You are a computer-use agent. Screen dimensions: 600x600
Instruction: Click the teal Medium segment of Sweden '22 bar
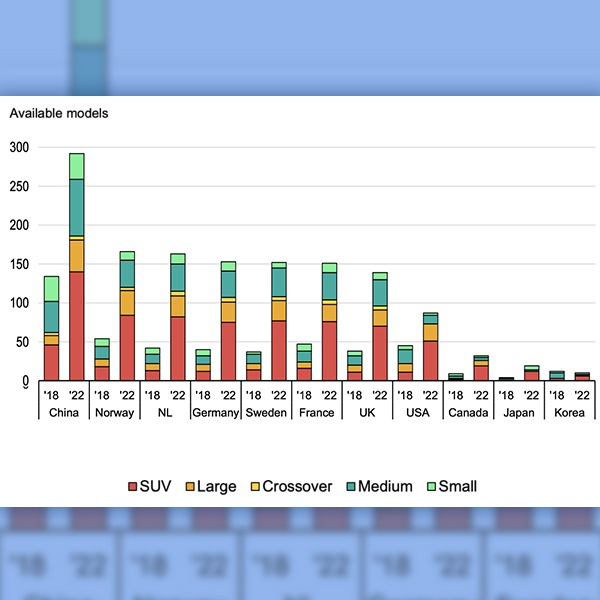[279, 282]
